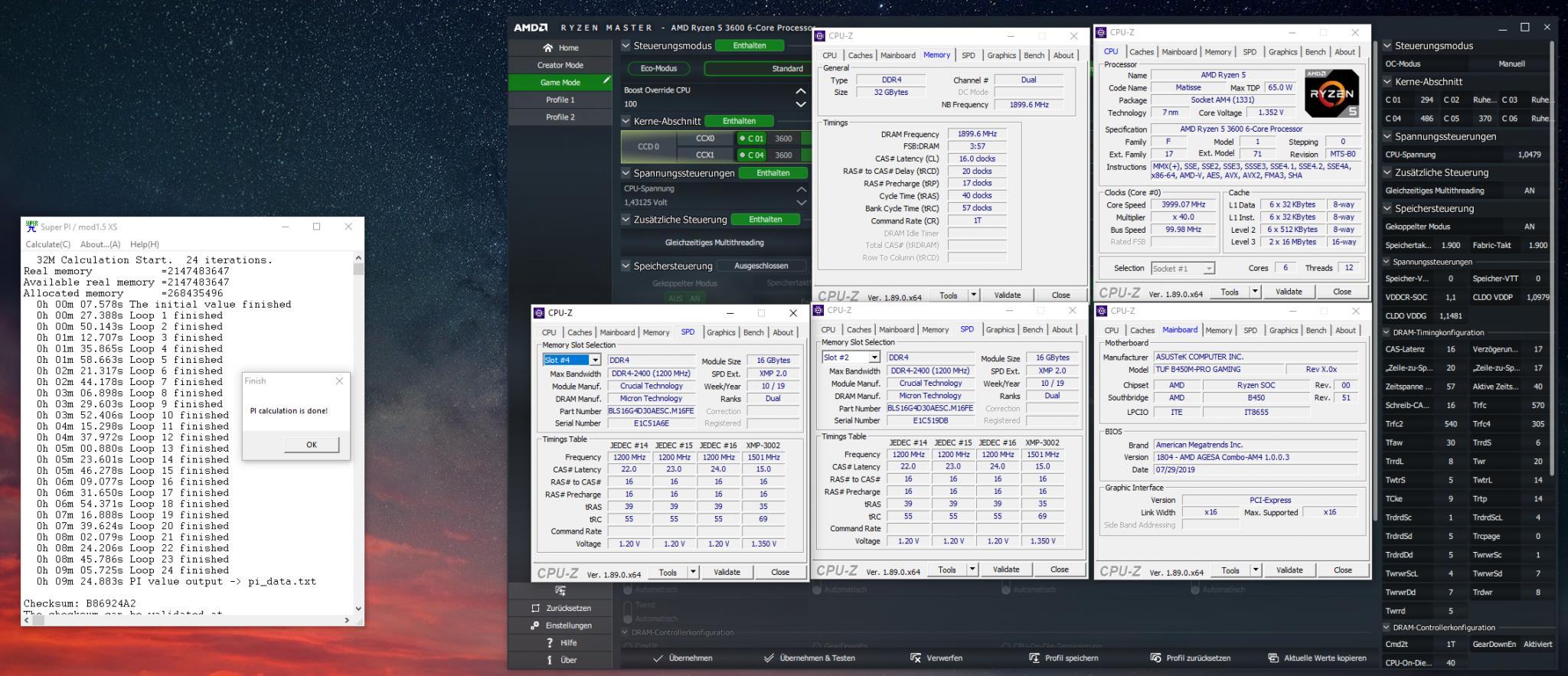
Task: Increase CPU-Spannung with the up arrow
Action: click(801, 188)
